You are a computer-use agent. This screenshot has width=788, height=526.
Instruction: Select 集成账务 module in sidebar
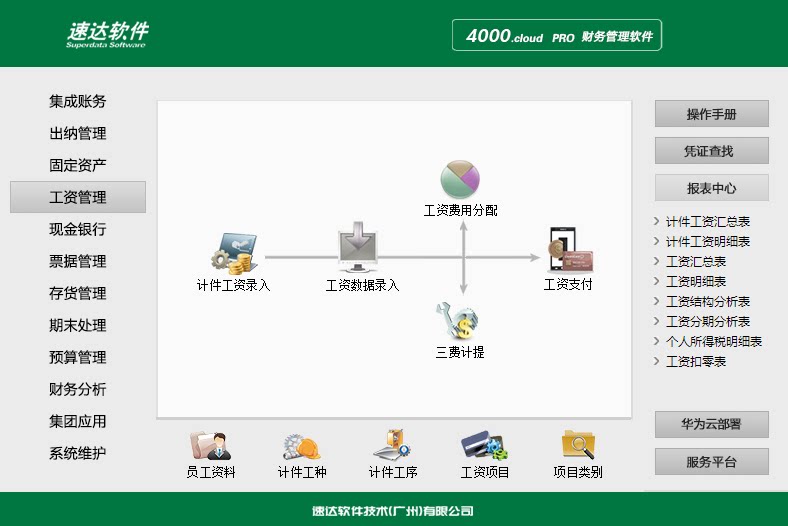click(78, 101)
